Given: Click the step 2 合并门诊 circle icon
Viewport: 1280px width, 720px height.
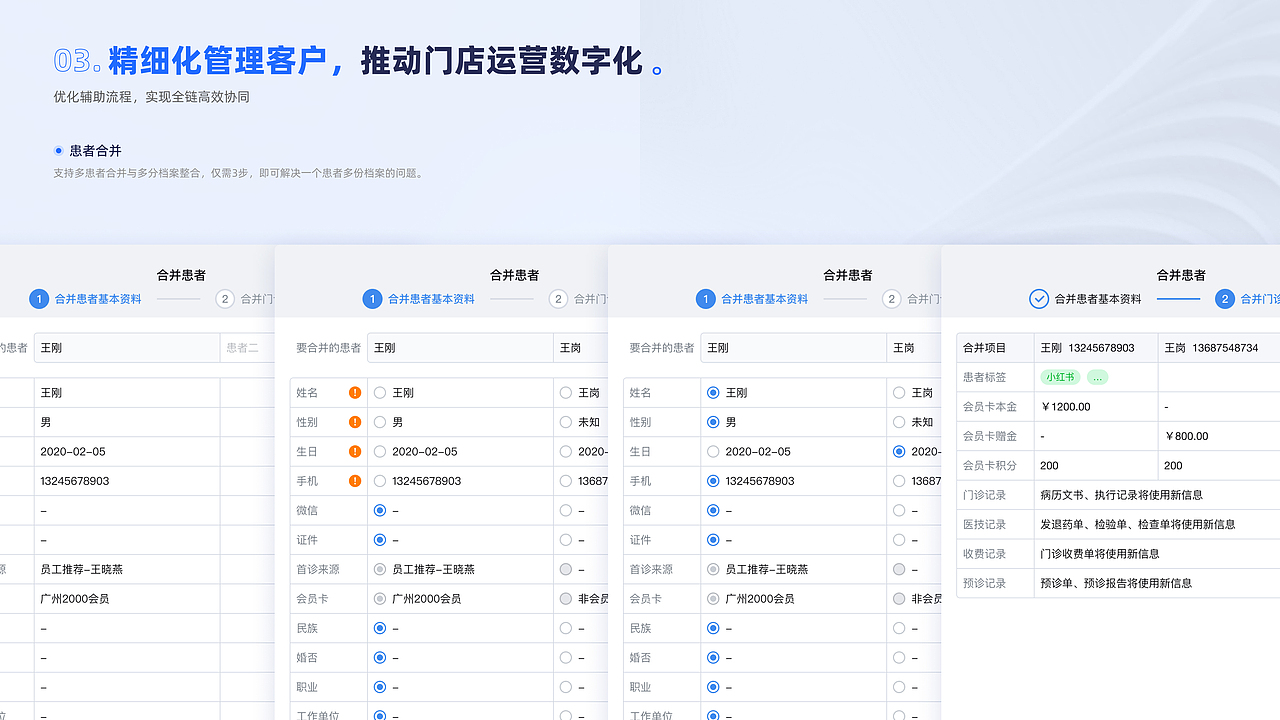Looking at the screenshot, I should tap(1225, 299).
